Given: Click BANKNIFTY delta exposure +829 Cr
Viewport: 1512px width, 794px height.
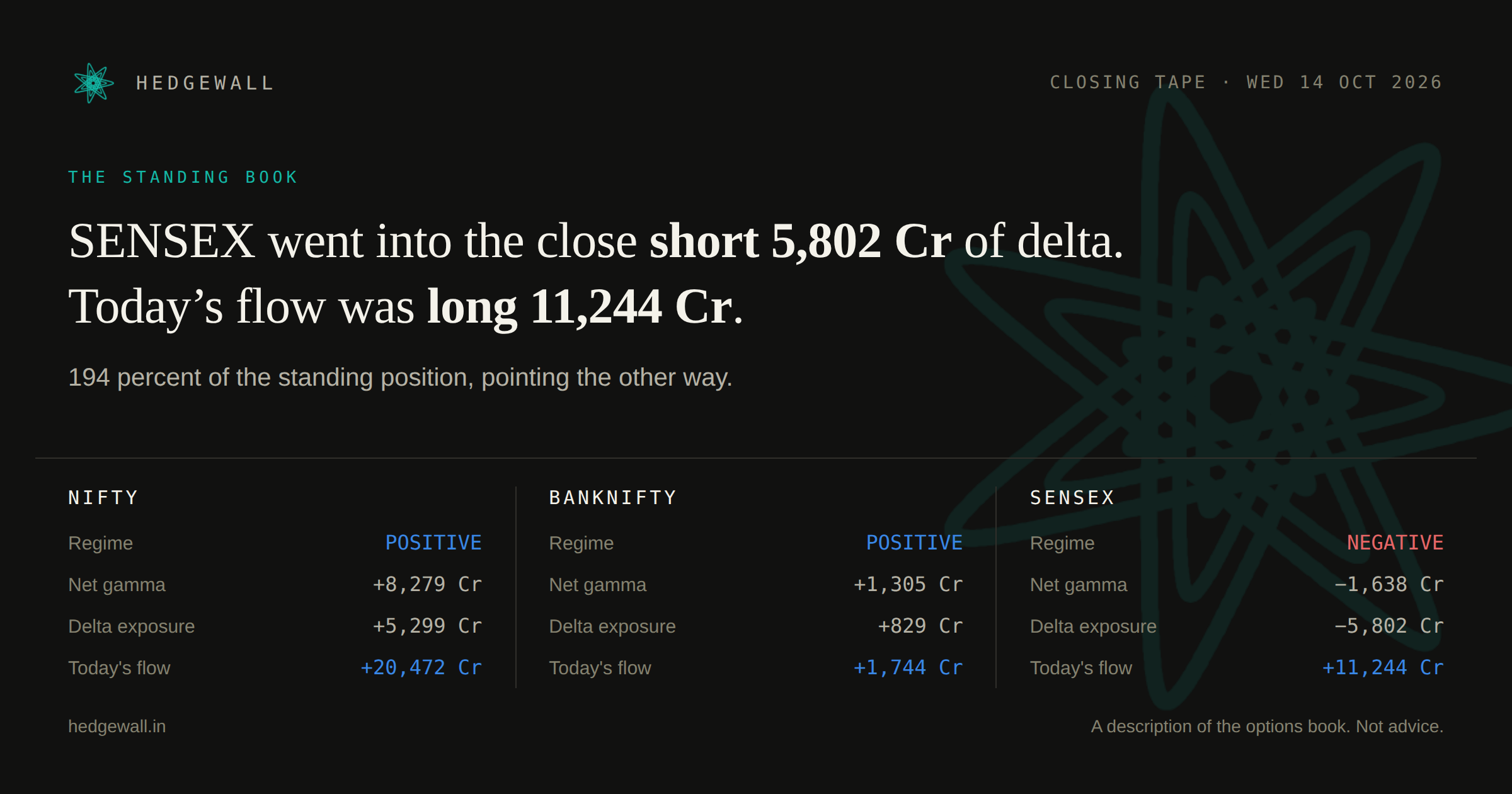Looking at the screenshot, I should click(x=920, y=626).
